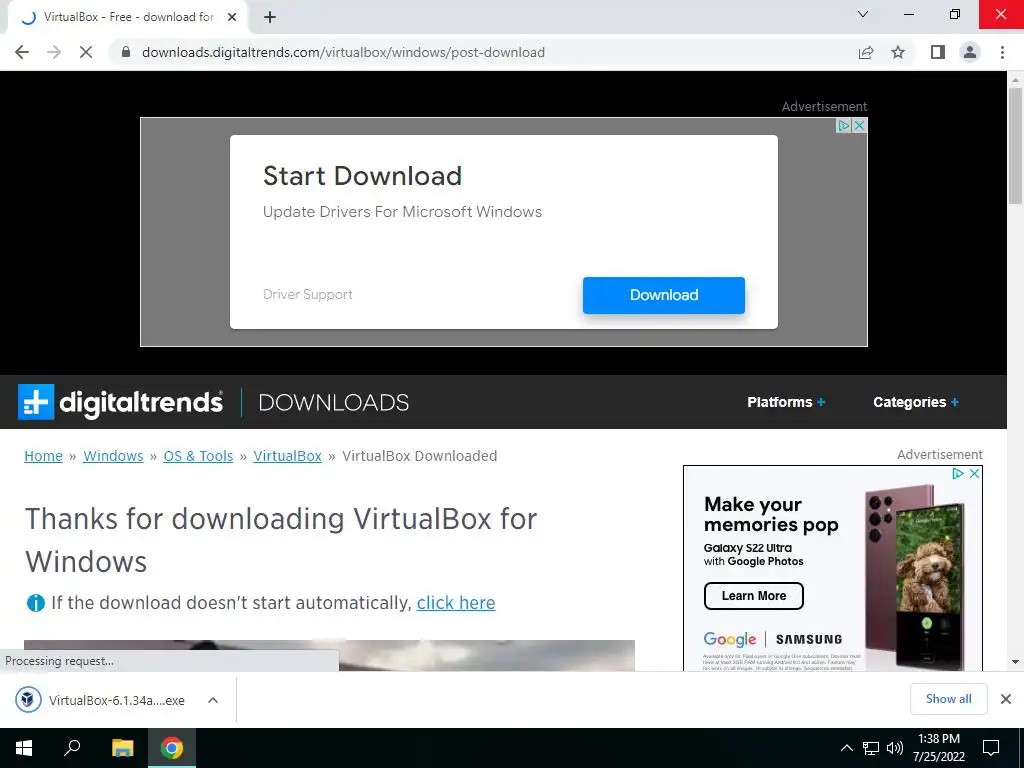Open the tab search chevron

coord(863,14)
